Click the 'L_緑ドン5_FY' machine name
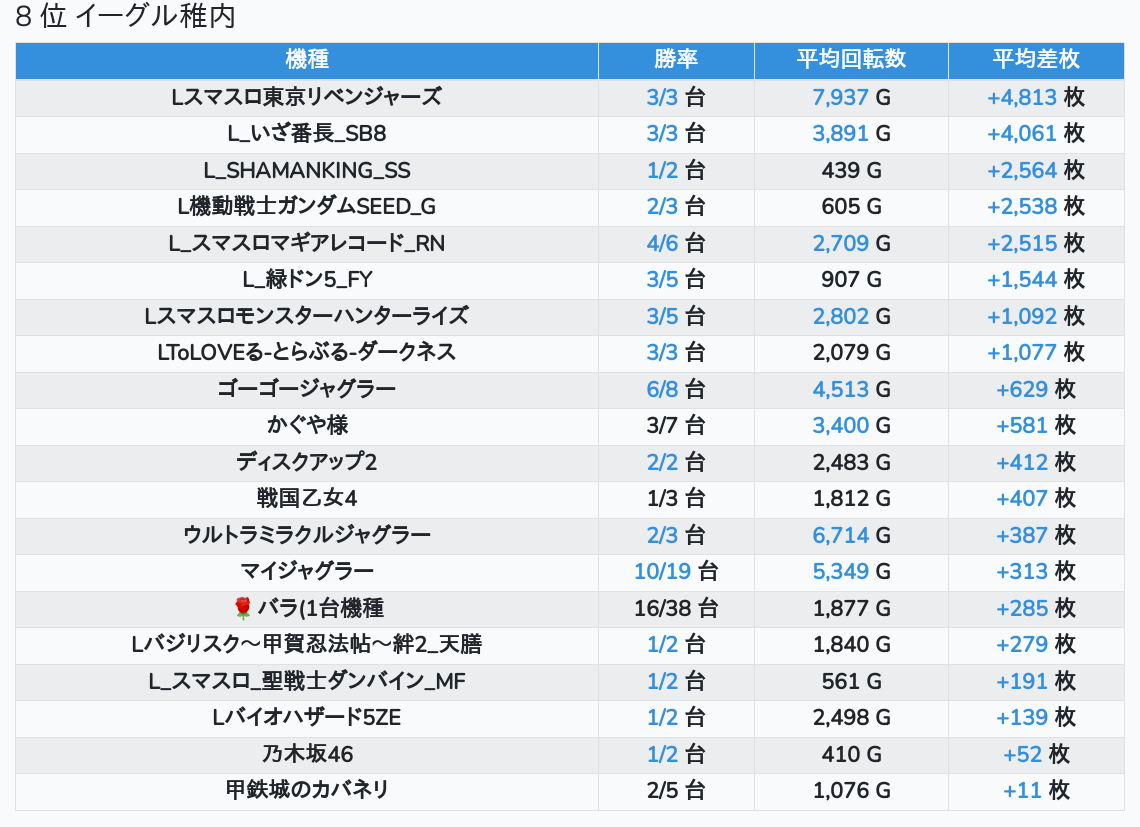The height and width of the screenshot is (827, 1140). [x=307, y=279]
